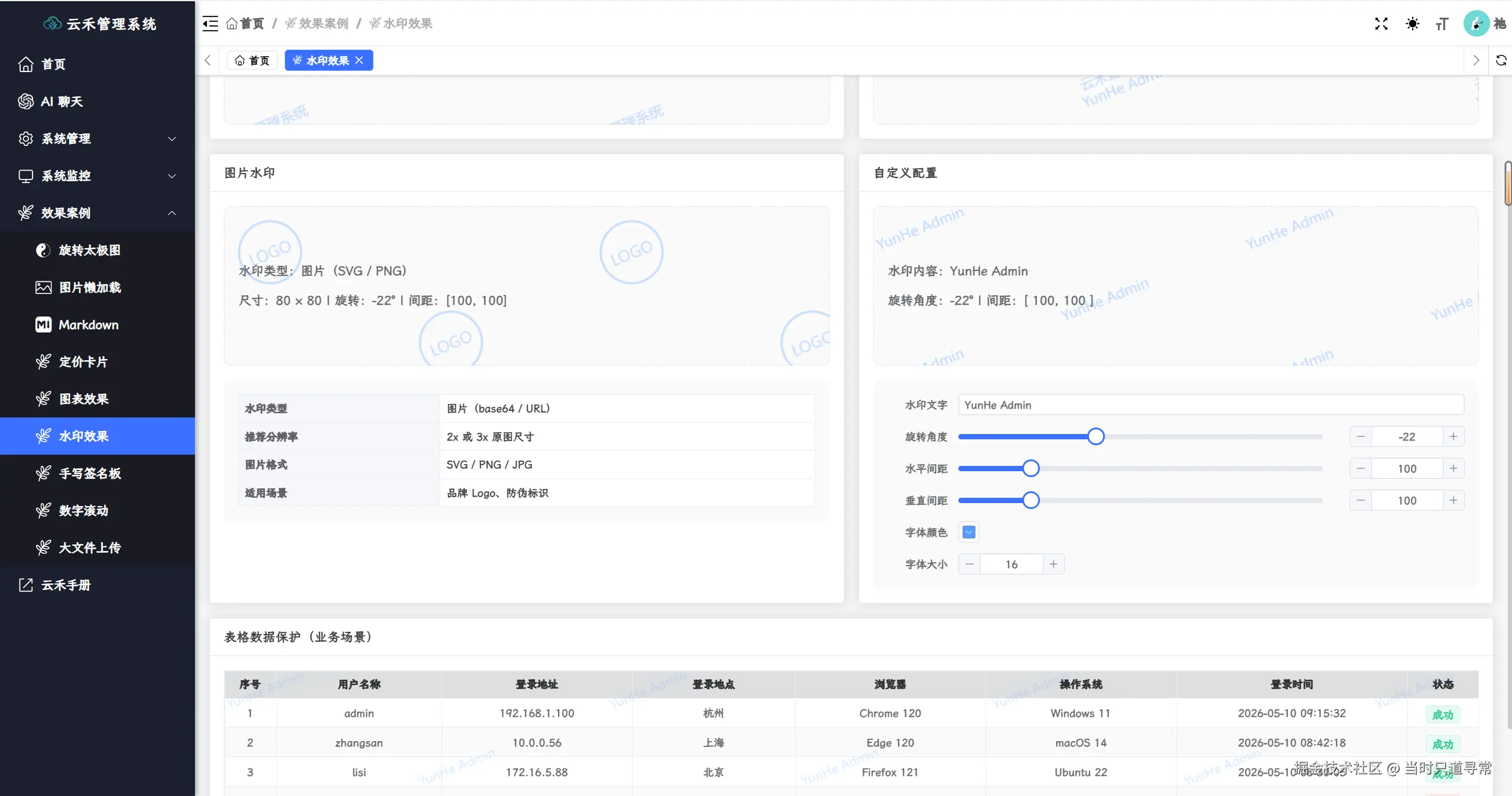Expand the 系统监控 menu
1512x796 pixels.
pos(97,176)
